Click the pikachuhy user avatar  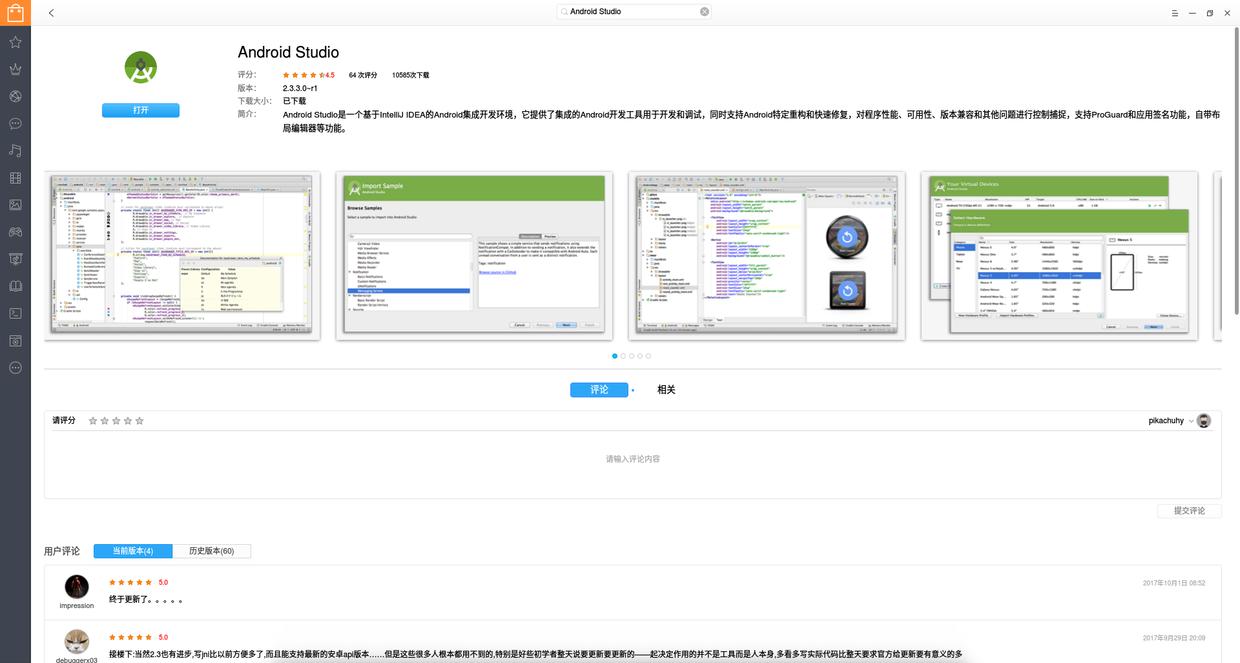(x=1204, y=421)
